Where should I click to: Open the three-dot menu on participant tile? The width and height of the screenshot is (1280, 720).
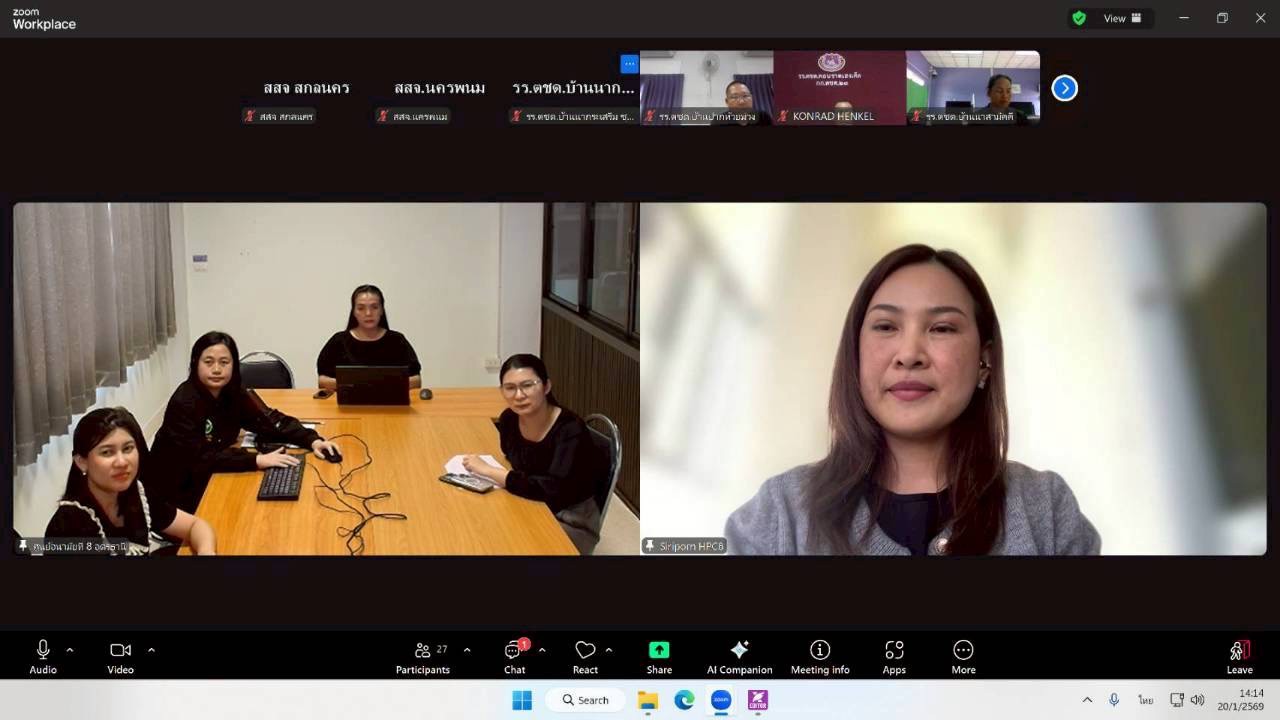click(629, 64)
